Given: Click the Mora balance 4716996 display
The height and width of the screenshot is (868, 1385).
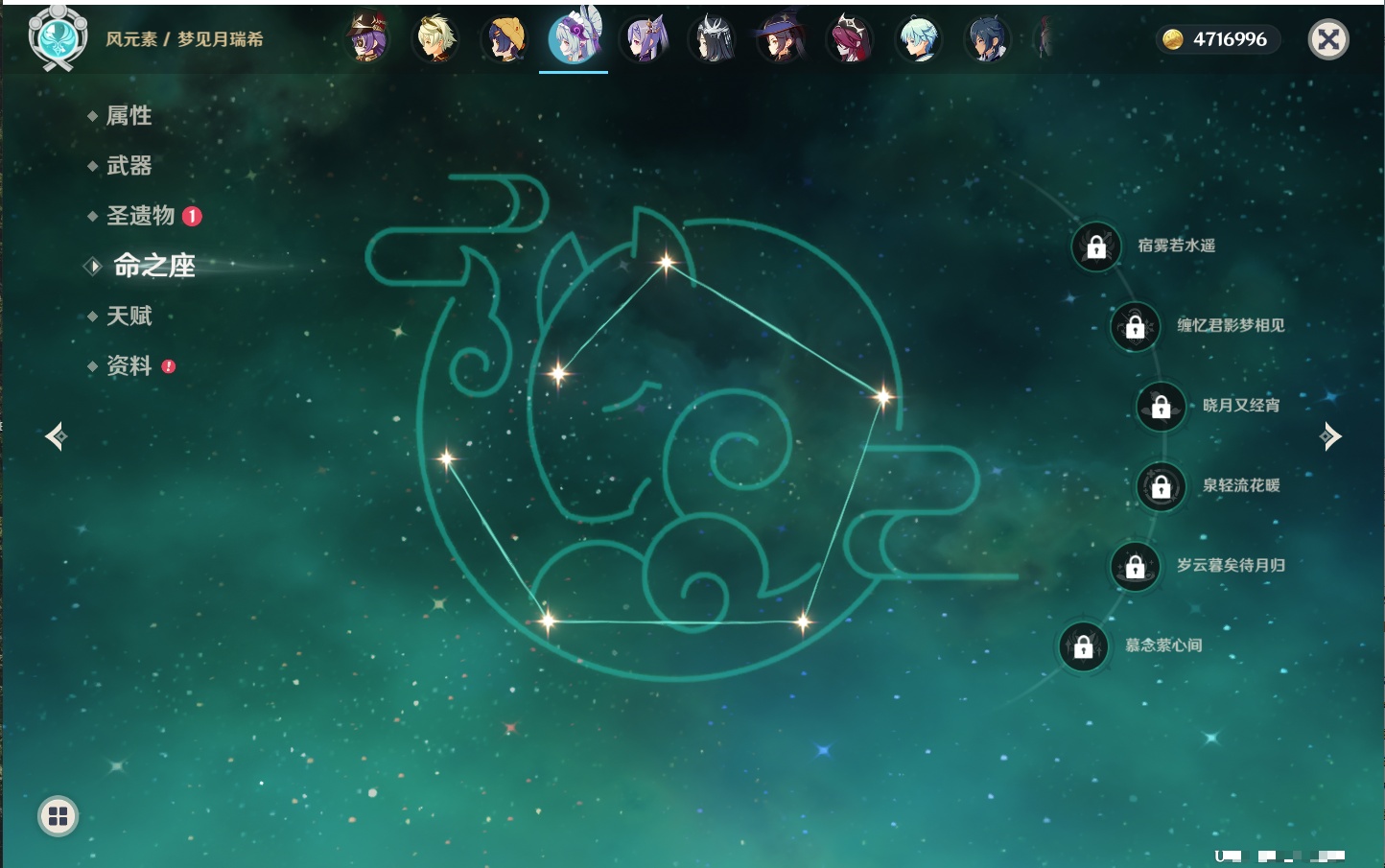Looking at the screenshot, I should pos(1218,39).
